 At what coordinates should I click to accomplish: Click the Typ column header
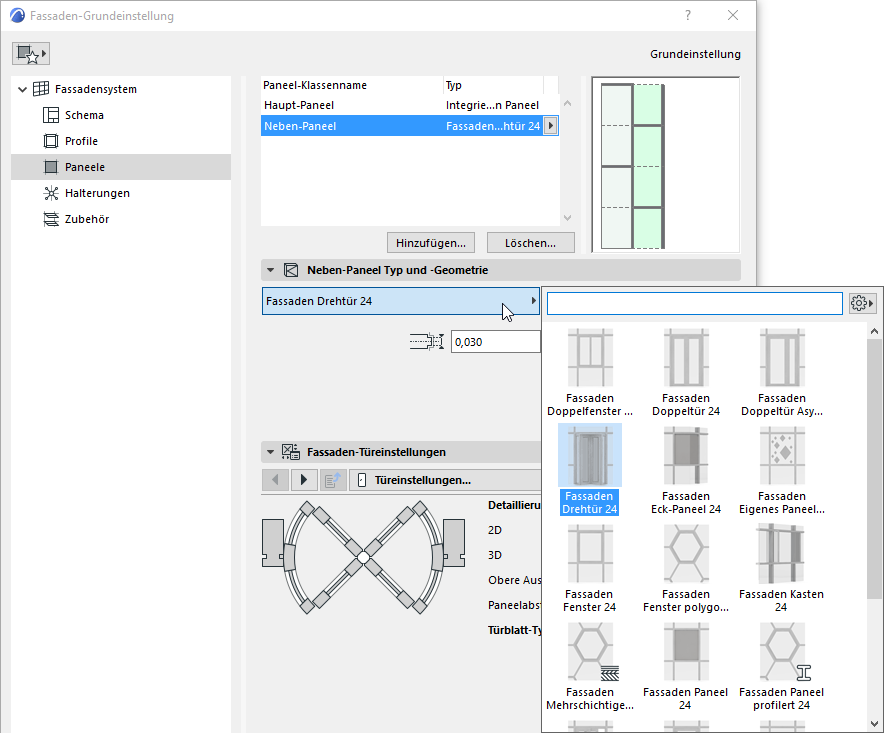(x=493, y=85)
